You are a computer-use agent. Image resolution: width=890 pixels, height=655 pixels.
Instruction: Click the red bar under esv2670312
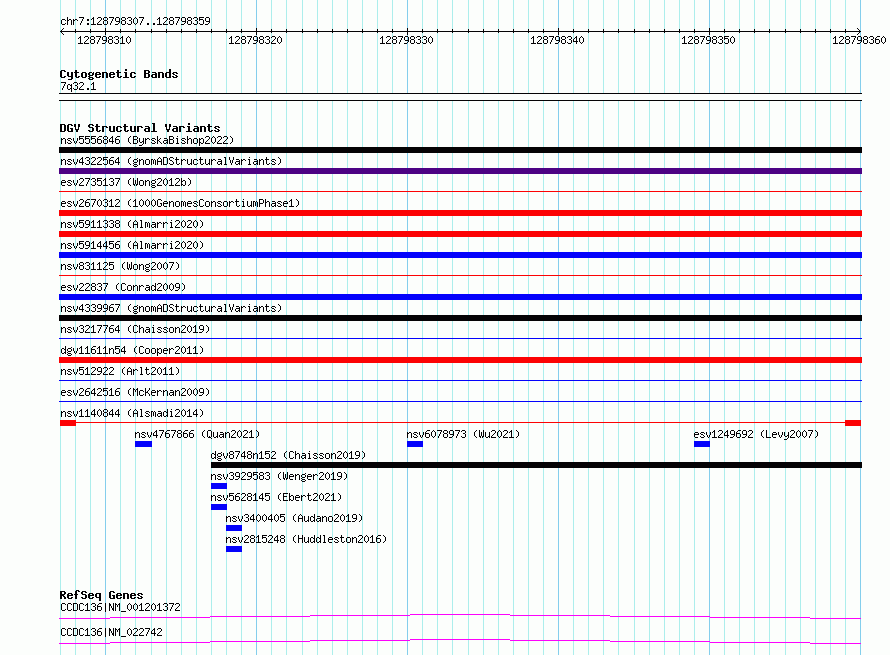(x=460, y=213)
